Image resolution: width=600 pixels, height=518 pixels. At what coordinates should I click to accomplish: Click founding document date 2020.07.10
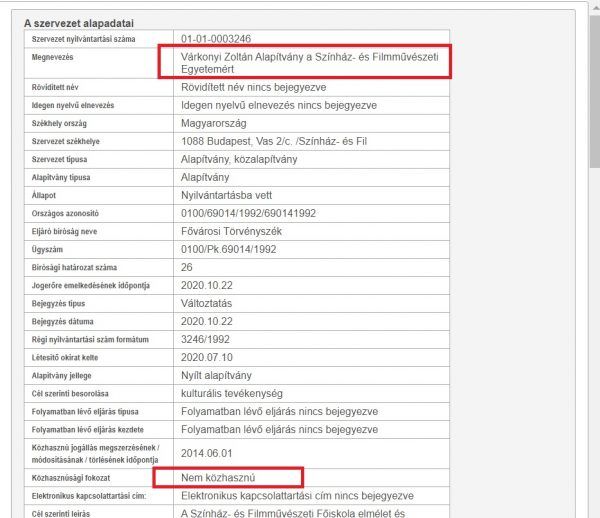click(207, 357)
